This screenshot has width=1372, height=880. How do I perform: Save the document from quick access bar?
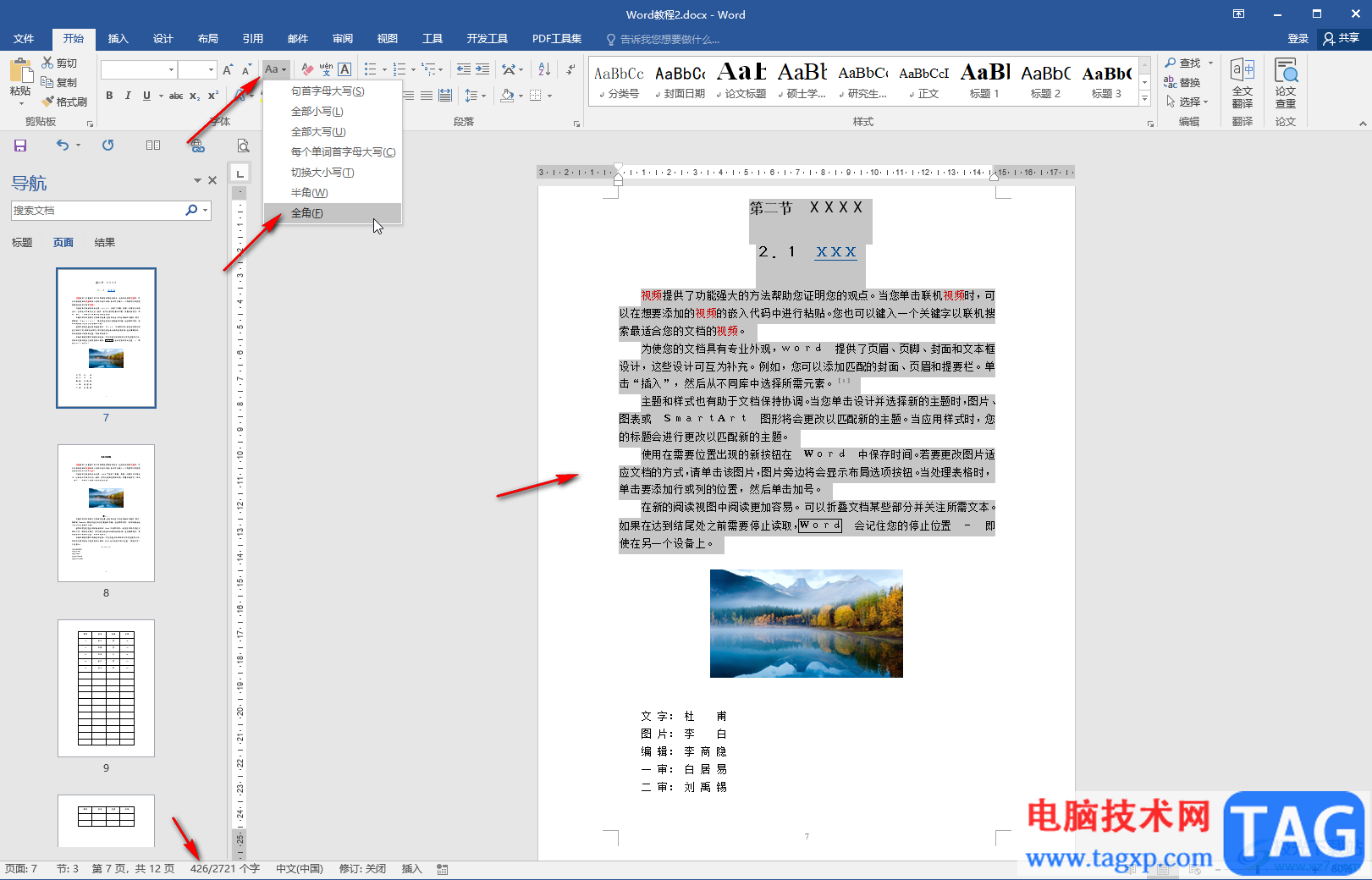click(x=20, y=146)
